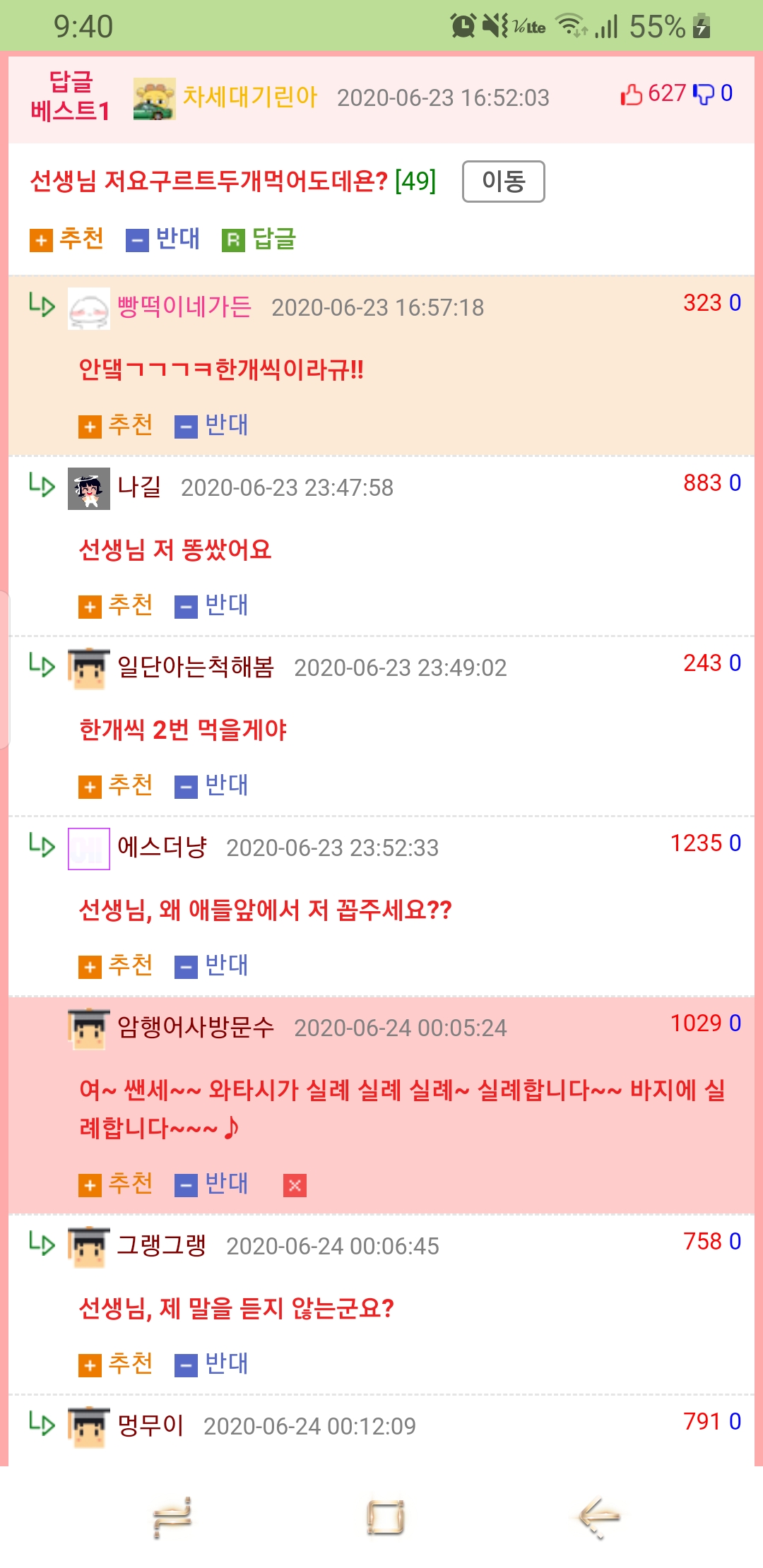Tap the username 빵떡이네가든
Screen dimensions: 763x1568
pos(184,307)
